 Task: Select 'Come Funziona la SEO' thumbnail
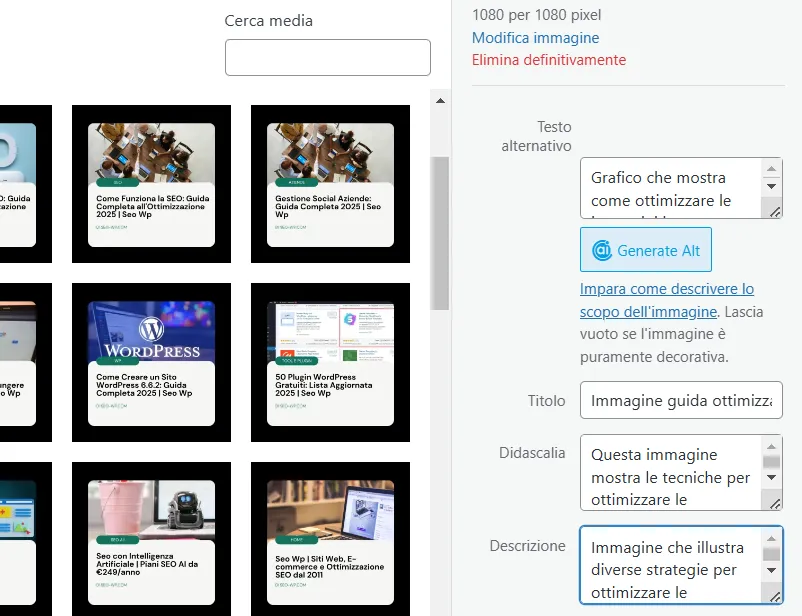(x=151, y=184)
